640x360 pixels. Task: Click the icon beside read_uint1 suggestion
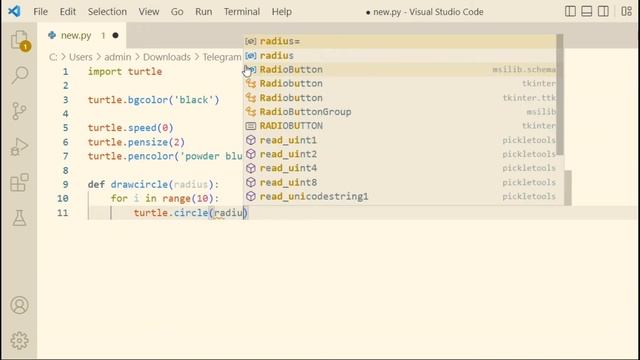click(x=251, y=140)
